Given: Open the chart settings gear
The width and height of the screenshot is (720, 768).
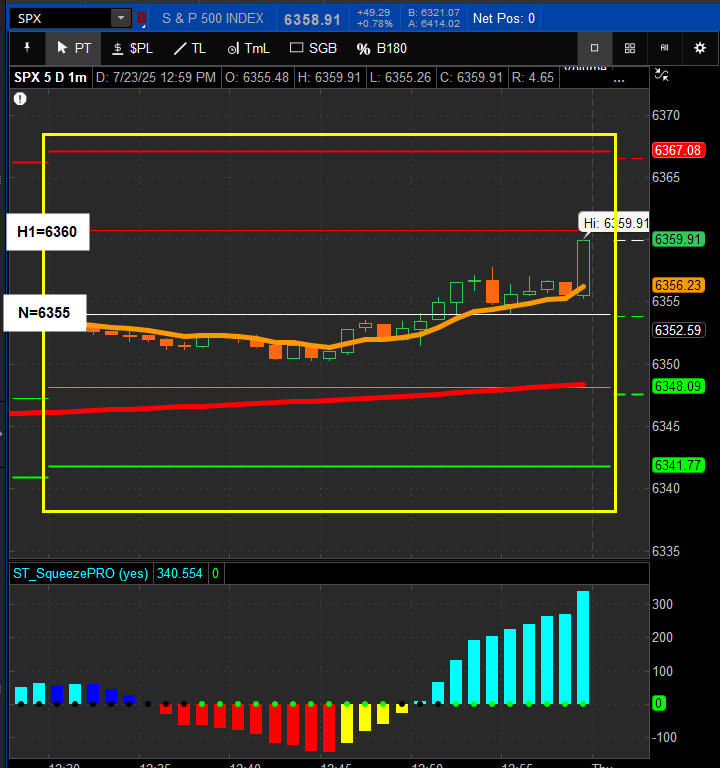Looking at the screenshot, I should pos(700,48).
